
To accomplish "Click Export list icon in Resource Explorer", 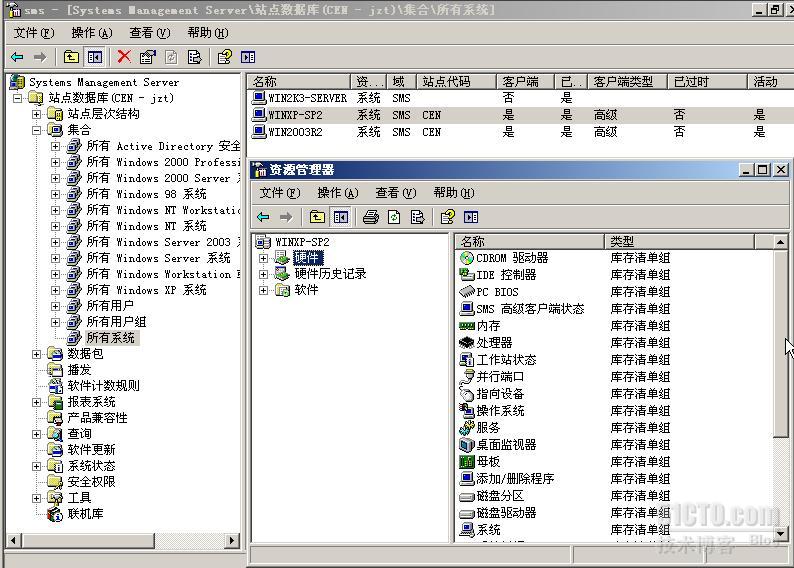I will (417, 217).
